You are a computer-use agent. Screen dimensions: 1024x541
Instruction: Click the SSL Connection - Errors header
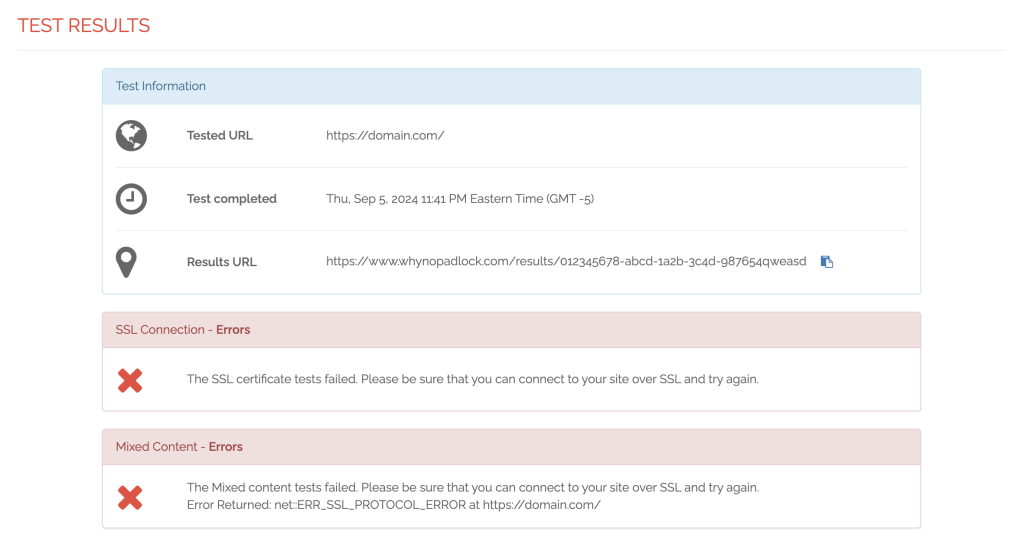pos(511,330)
